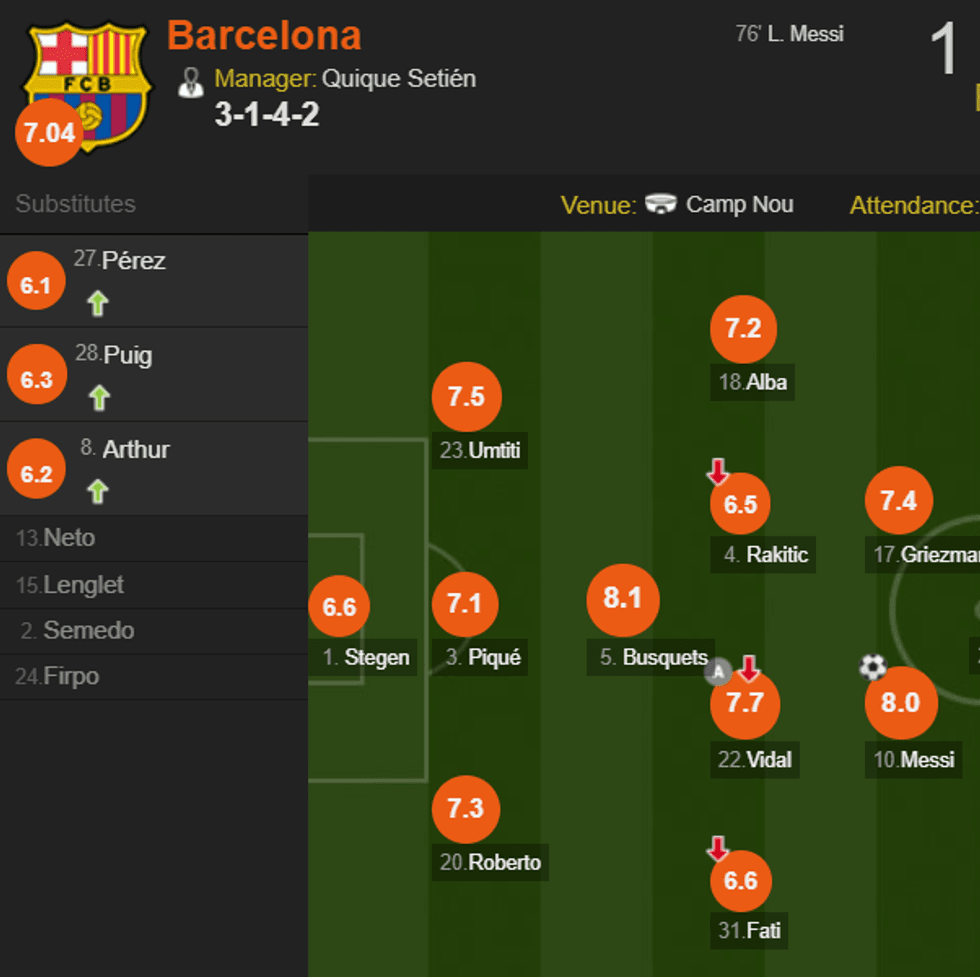Screen dimensions: 980x977
Task: Select substitute Neto in the bench list
Action: coord(56,538)
